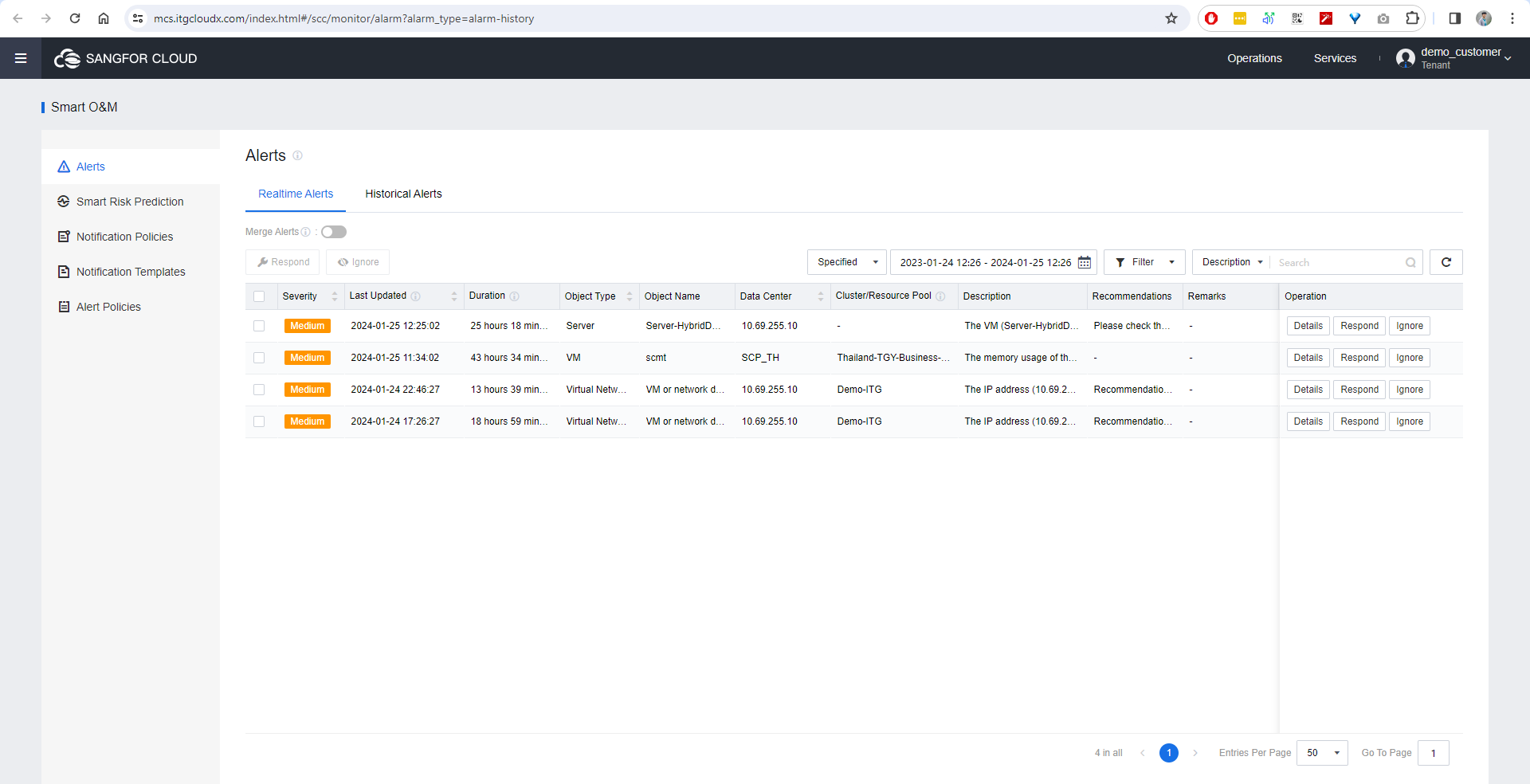Open the Services menu
Viewport: 1530px width, 784px height.
point(1335,57)
